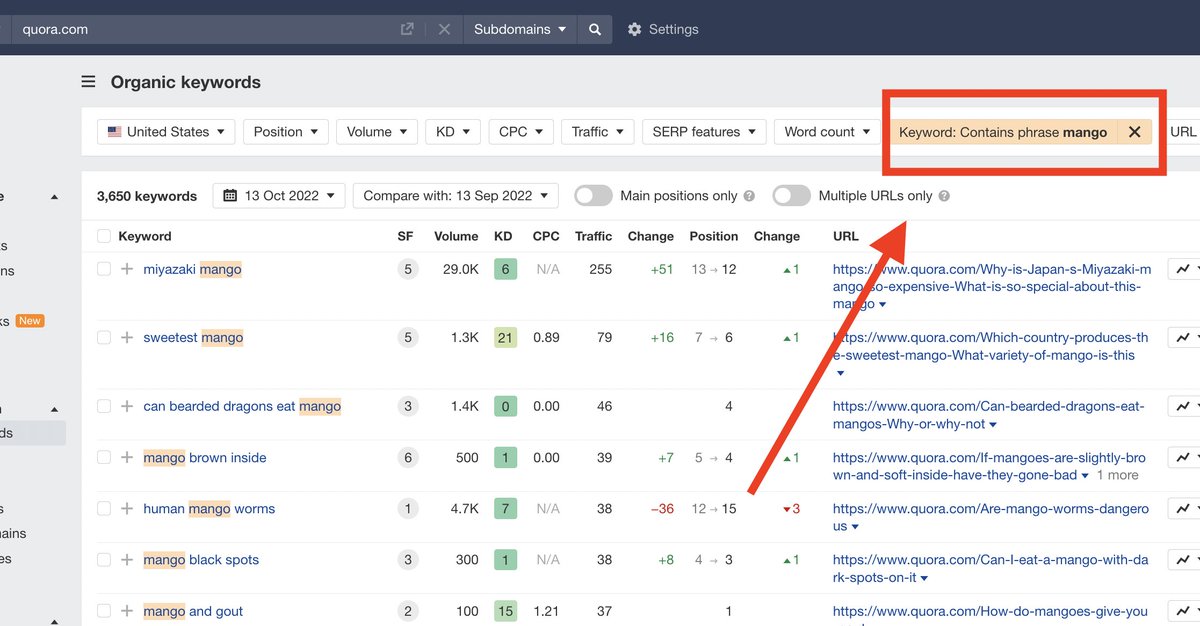Open the KD filter dropdown

453,132
